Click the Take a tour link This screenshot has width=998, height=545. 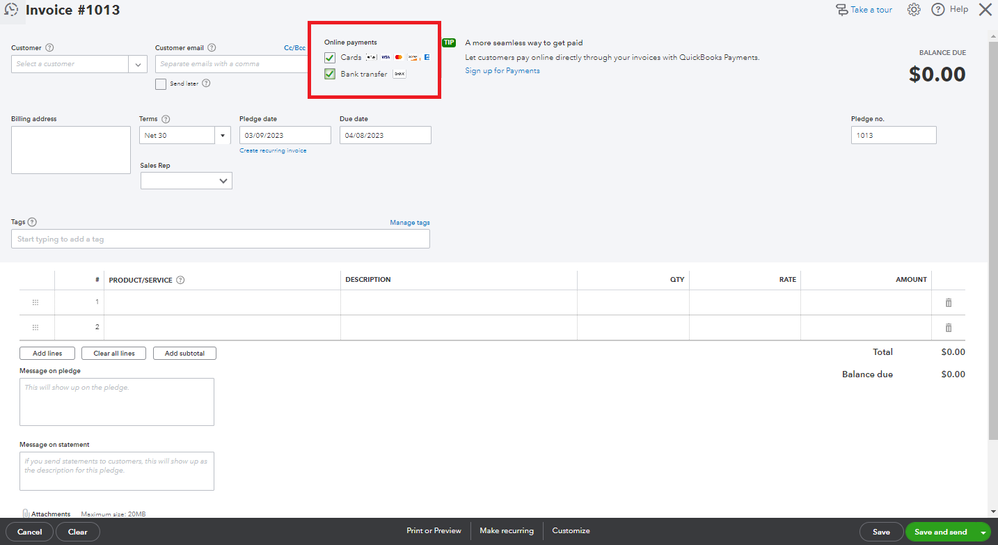point(871,10)
